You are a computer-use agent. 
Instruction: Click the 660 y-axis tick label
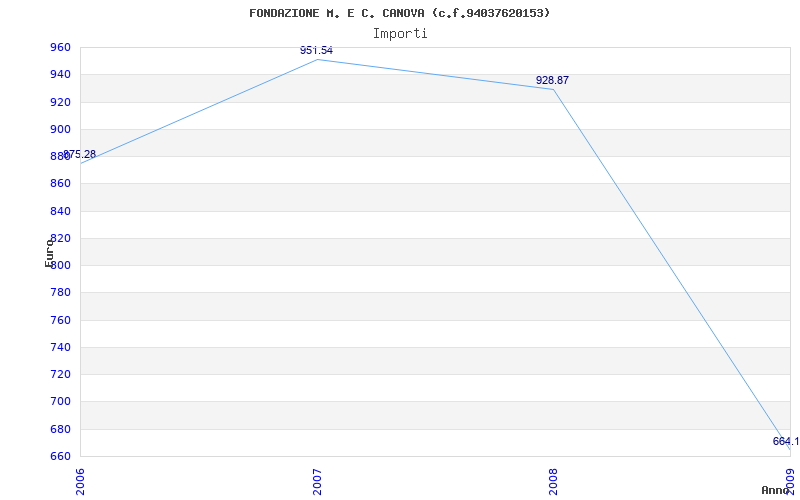[60, 456]
